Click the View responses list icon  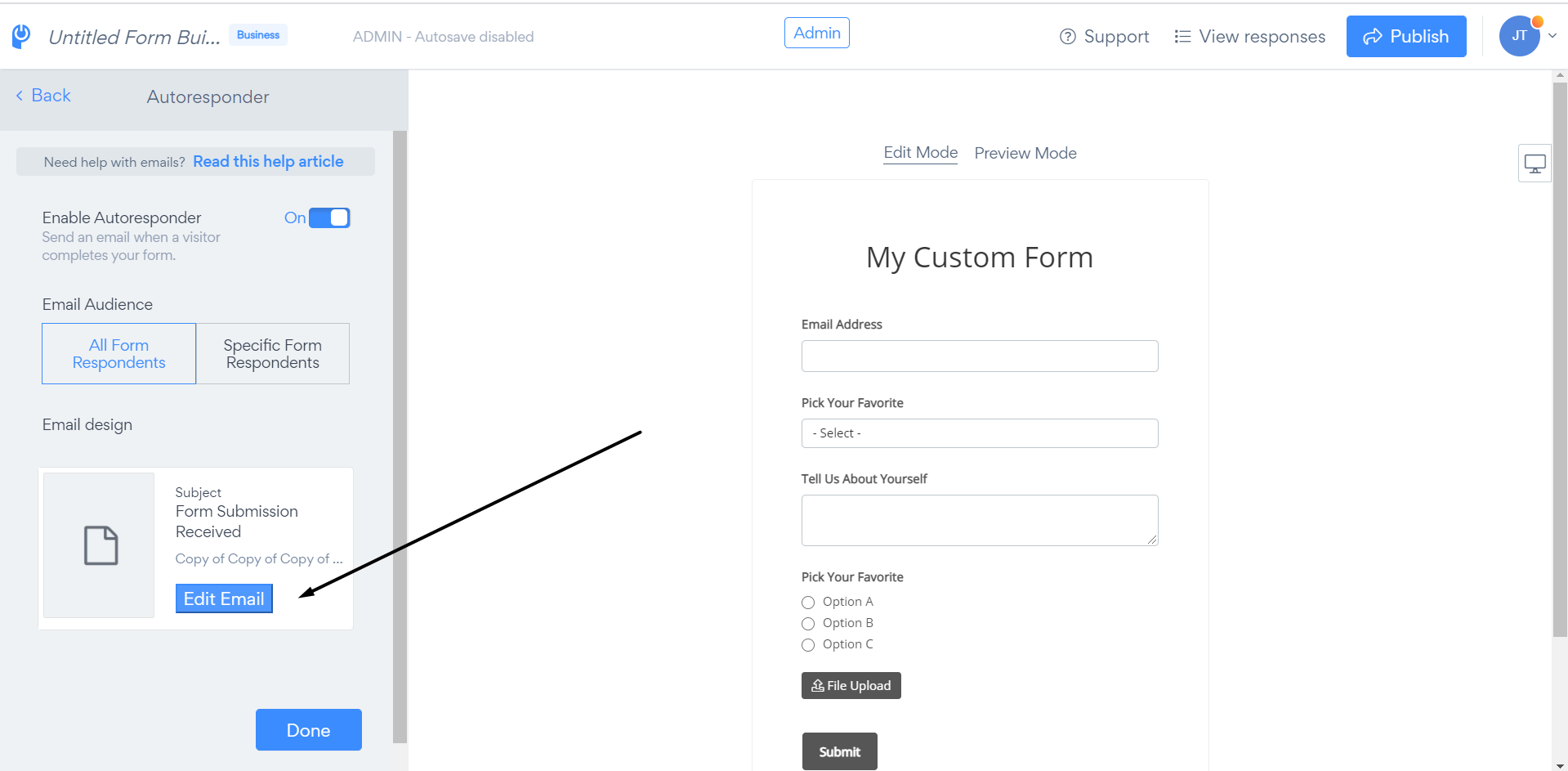pos(1182,37)
